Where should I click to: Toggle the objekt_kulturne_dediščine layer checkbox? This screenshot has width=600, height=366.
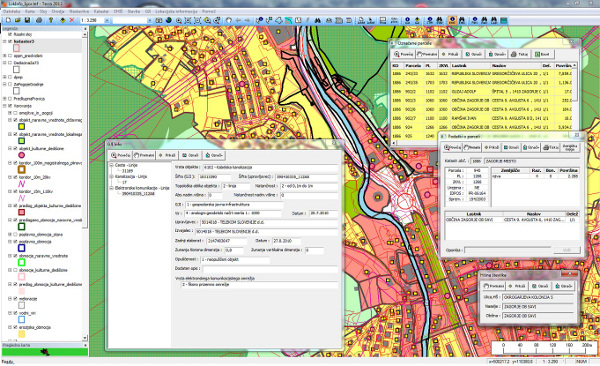15,149
